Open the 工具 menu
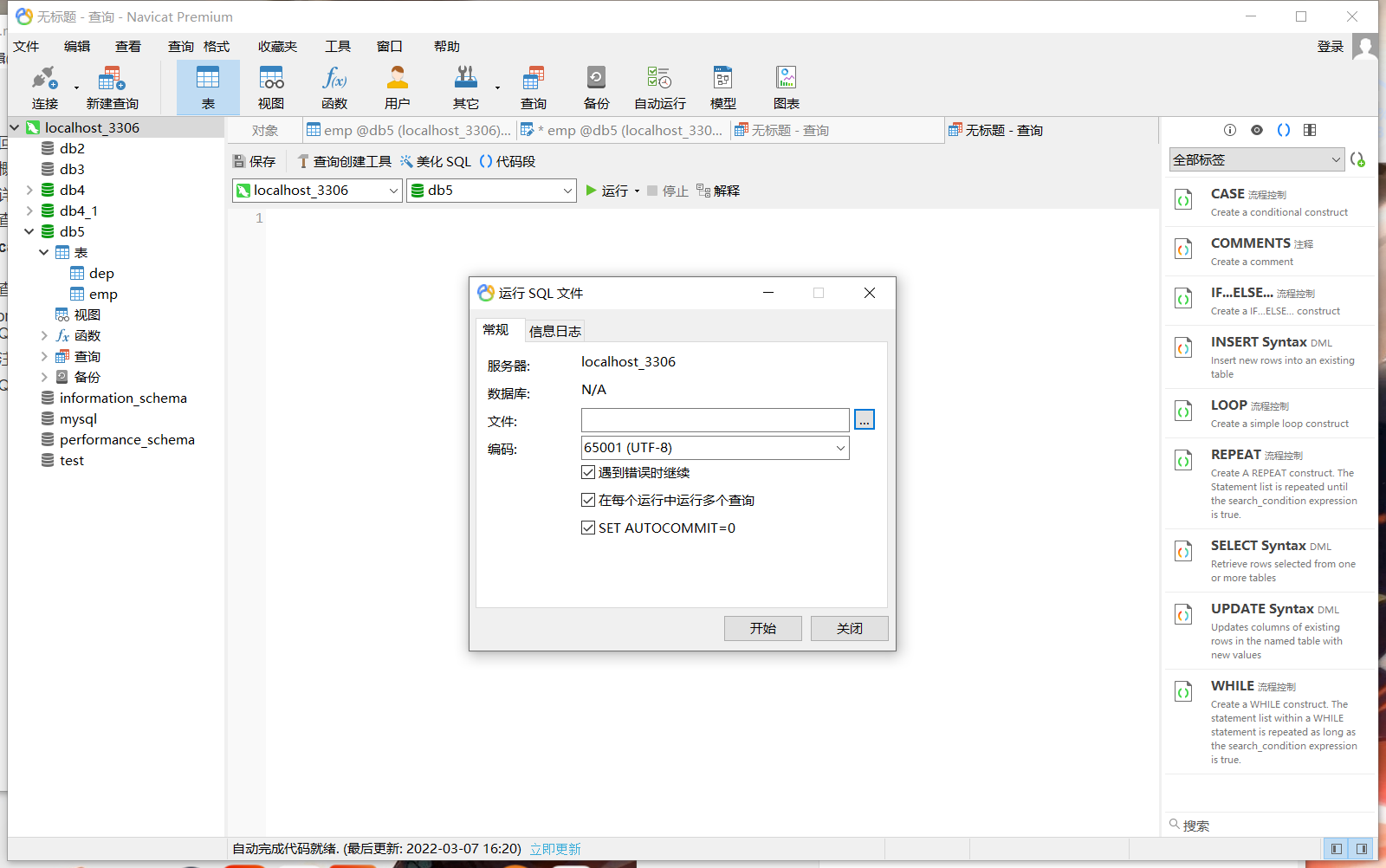Viewport: 1386px width, 868px height. (338, 47)
